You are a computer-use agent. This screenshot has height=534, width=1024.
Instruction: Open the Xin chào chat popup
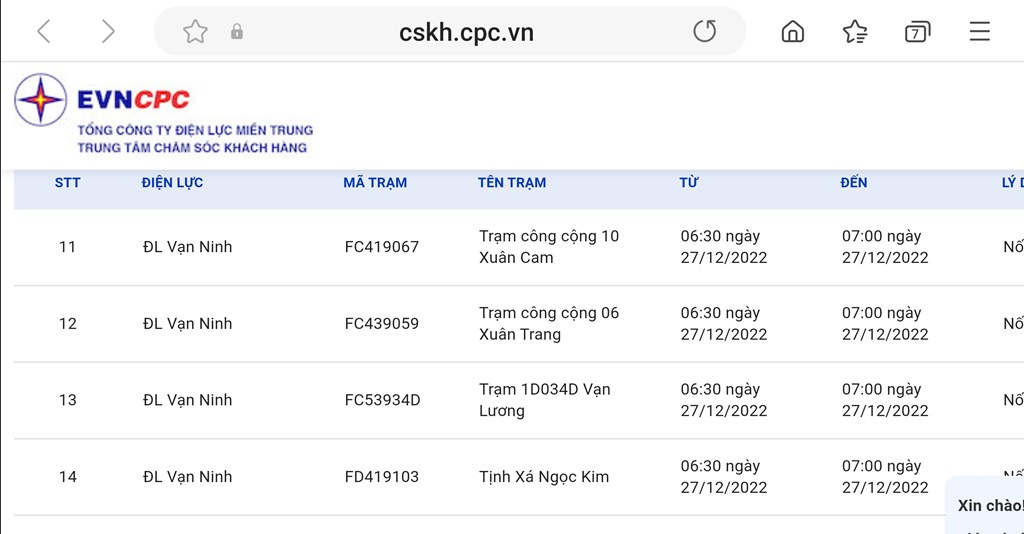(990, 505)
